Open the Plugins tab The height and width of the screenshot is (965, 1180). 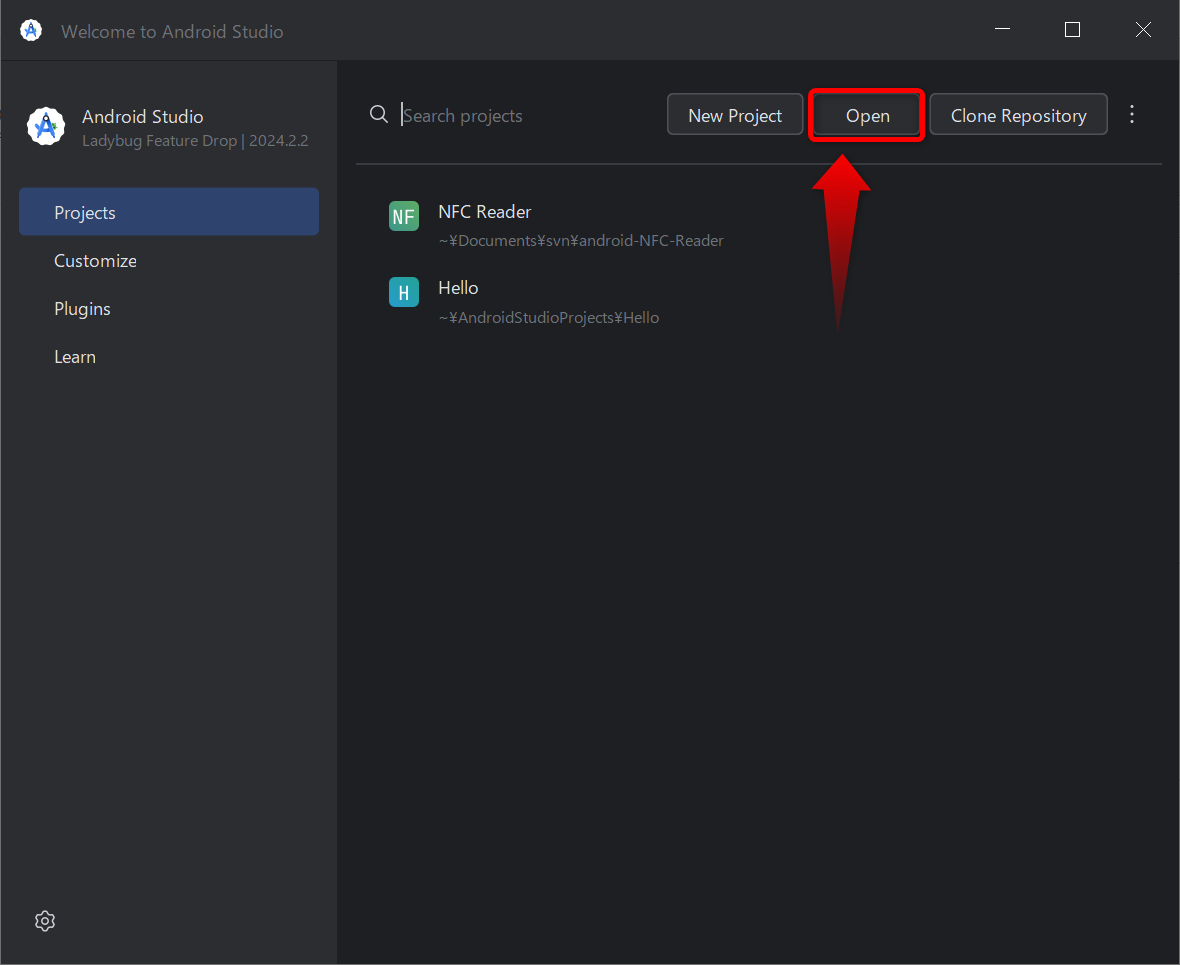click(x=169, y=309)
